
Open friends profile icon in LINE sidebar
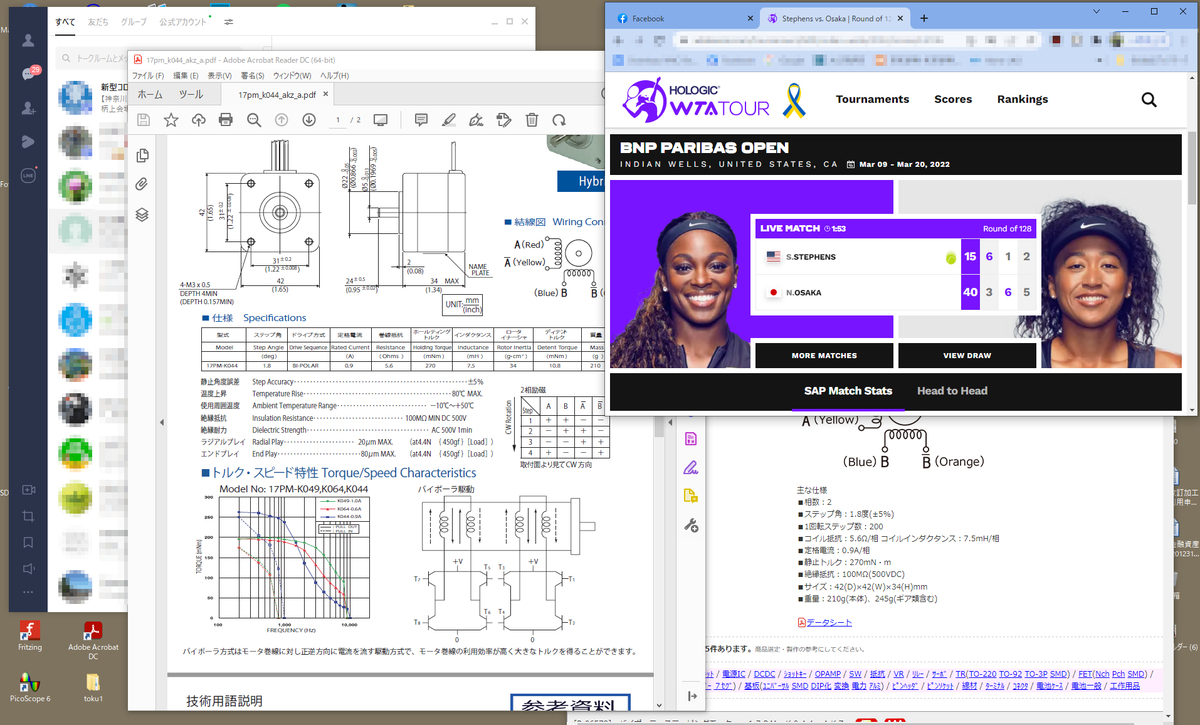tap(28, 40)
